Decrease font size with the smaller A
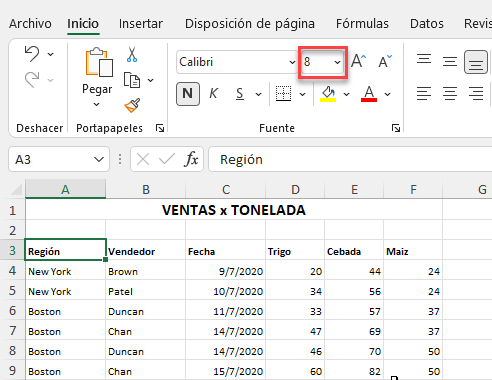The image size is (492, 380). click(x=385, y=61)
